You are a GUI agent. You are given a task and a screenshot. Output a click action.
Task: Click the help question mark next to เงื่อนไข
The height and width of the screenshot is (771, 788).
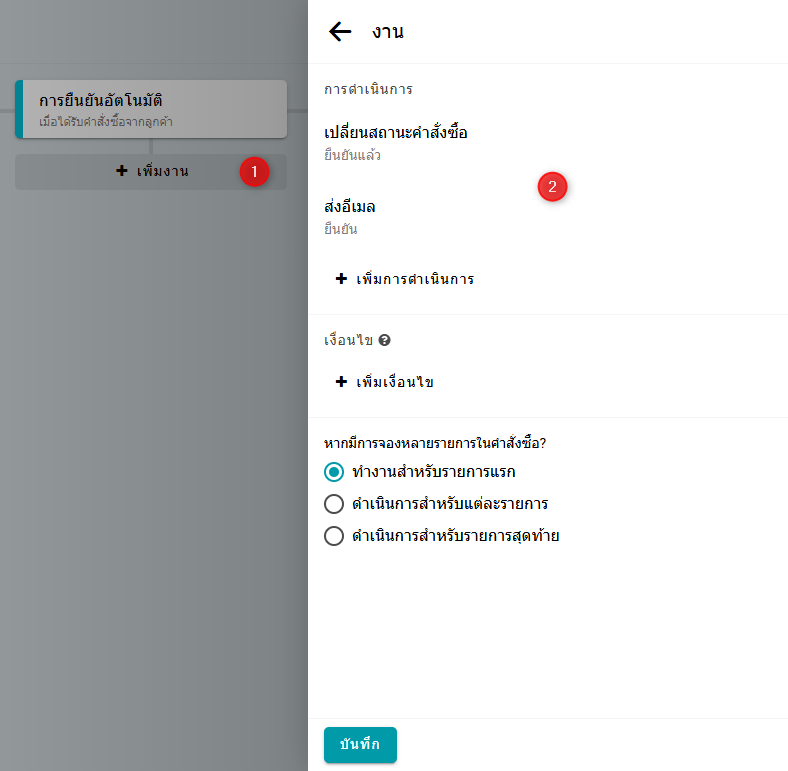click(x=385, y=341)
